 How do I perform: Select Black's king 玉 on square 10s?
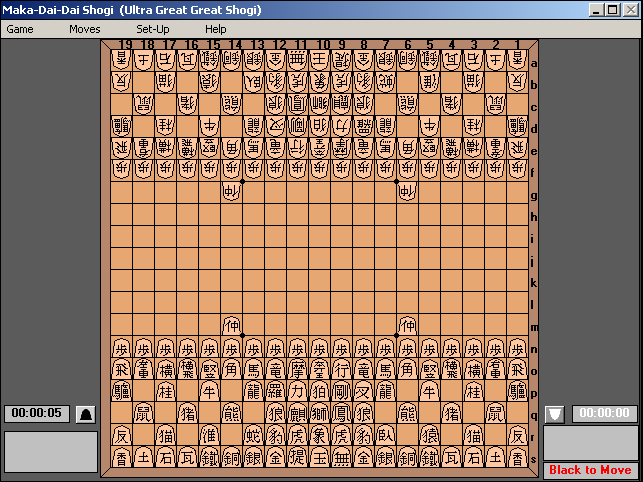pos(319,458)
